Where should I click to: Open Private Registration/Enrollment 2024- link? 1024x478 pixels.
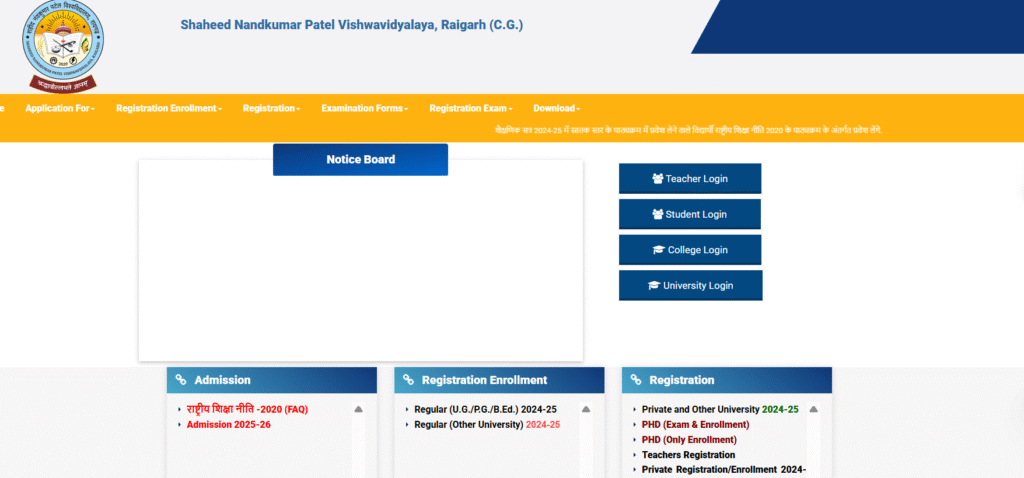pos(724,470)
